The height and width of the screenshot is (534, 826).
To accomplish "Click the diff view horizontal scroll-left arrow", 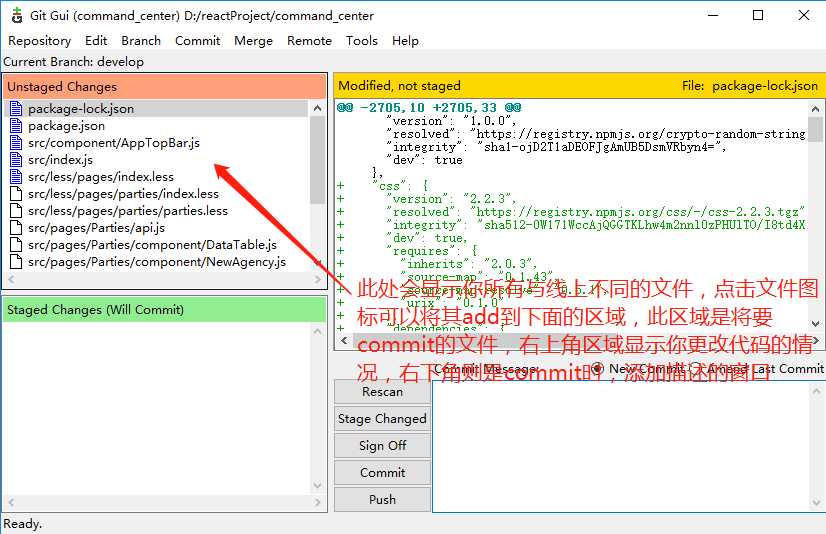I will click(344, 341).
